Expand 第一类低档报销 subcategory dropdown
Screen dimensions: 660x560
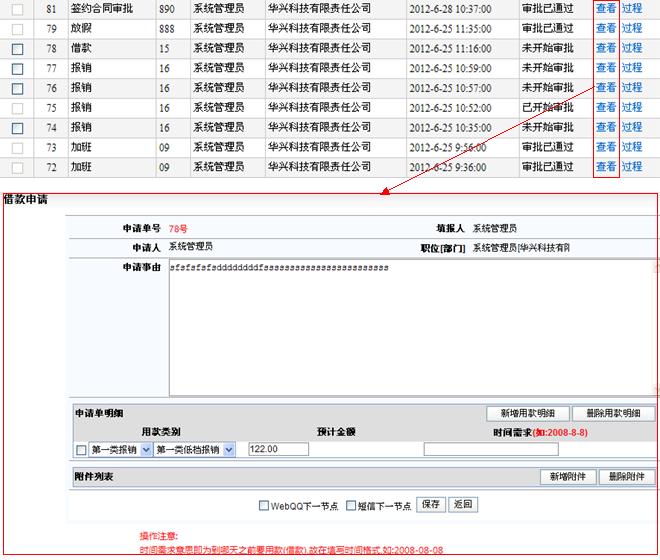[x=195, y=450]
